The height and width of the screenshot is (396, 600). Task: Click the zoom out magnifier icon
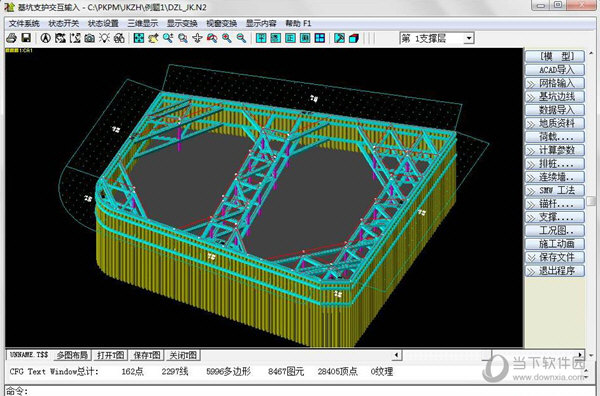(241, 38)
